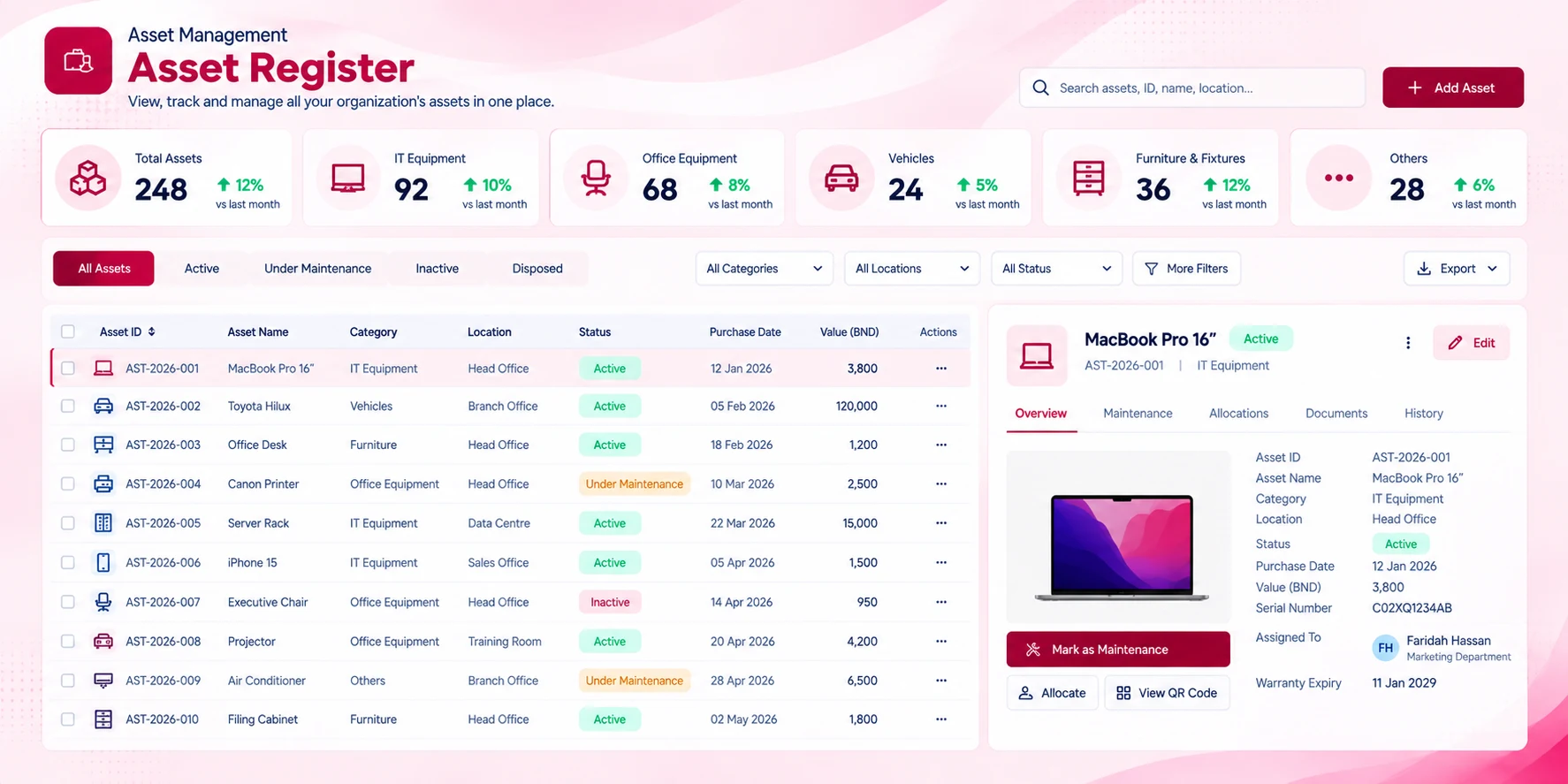Open actions menu for Canon Printer row
Screen dimensions: 1568x784
(x=941, y=483)
